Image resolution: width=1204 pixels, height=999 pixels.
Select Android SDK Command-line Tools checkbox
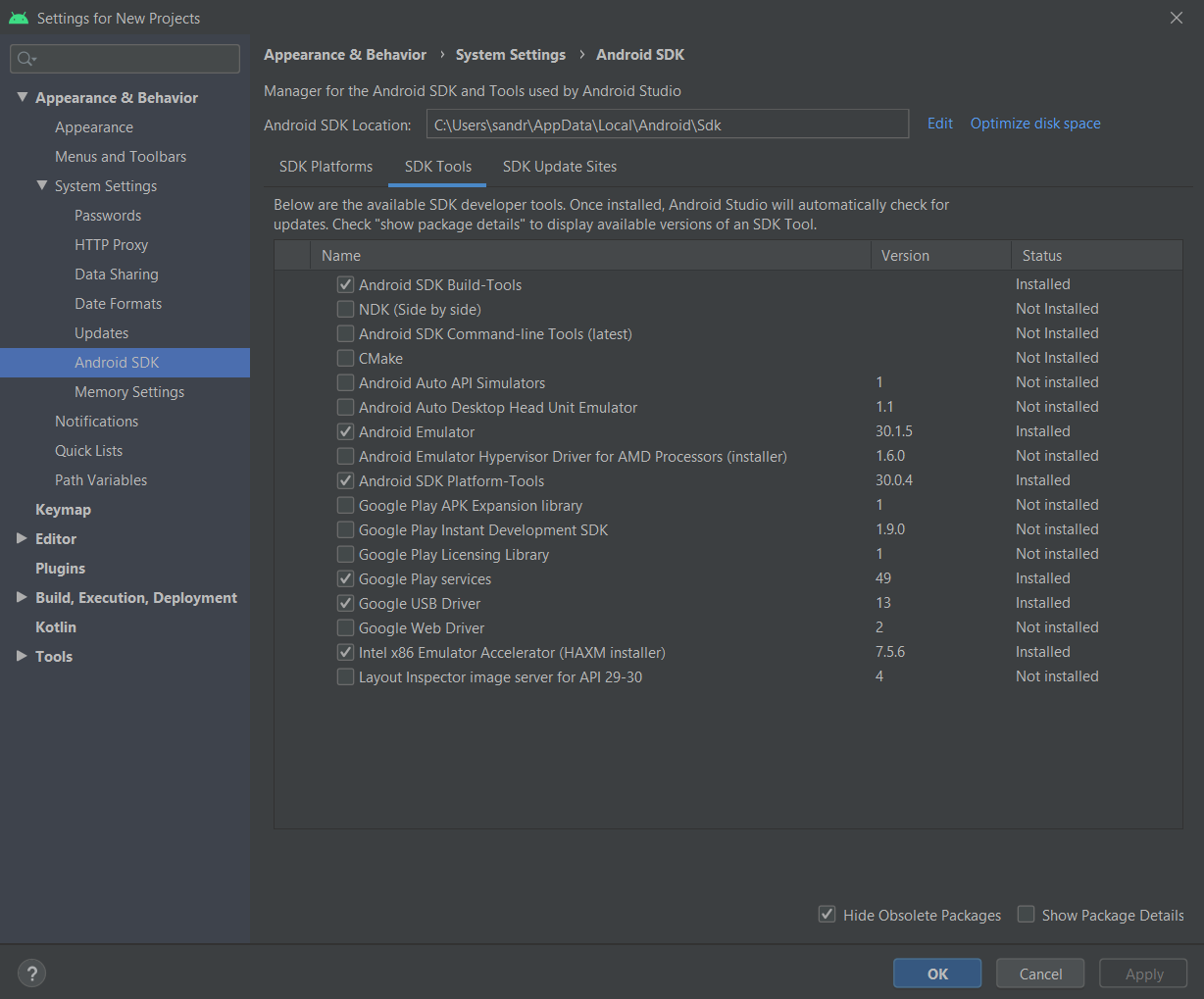[x=345, y=333]
